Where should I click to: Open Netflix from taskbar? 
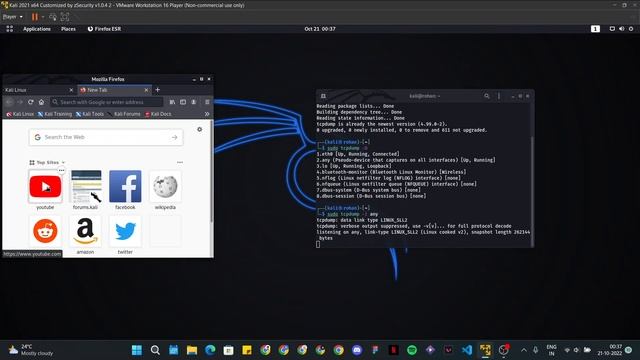(393, 350)
